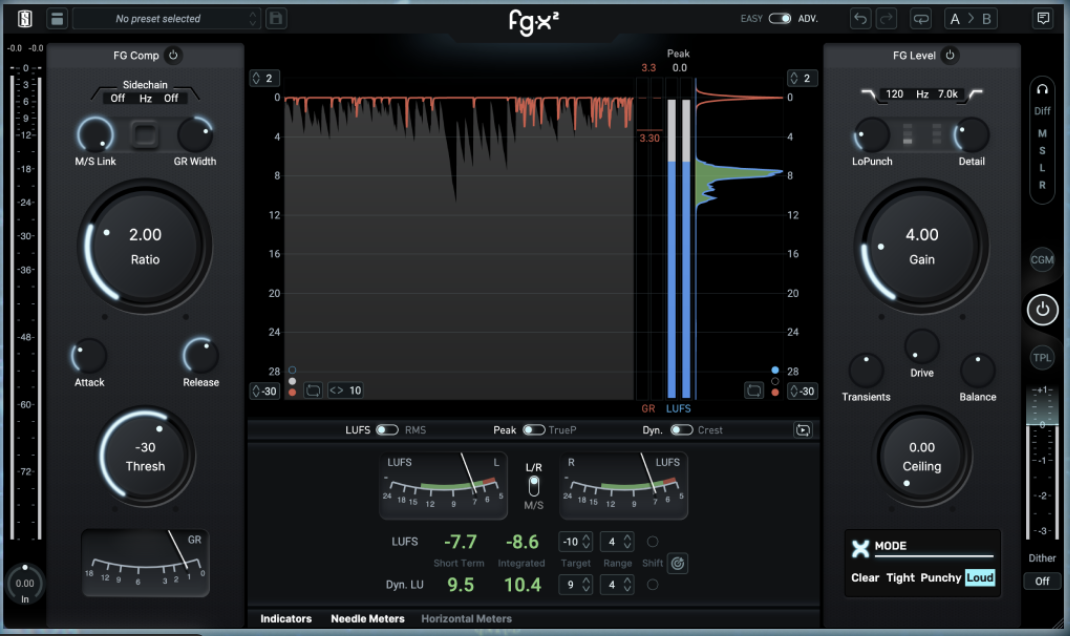Click the redo arrow
The height and width of the screenshot is (636, 1070).
[x=886, y=18]
